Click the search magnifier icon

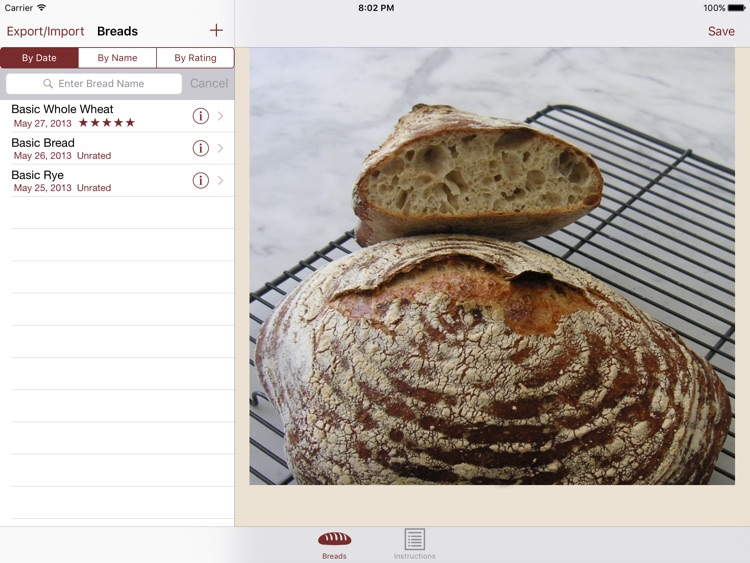click(x=48, y=84)
